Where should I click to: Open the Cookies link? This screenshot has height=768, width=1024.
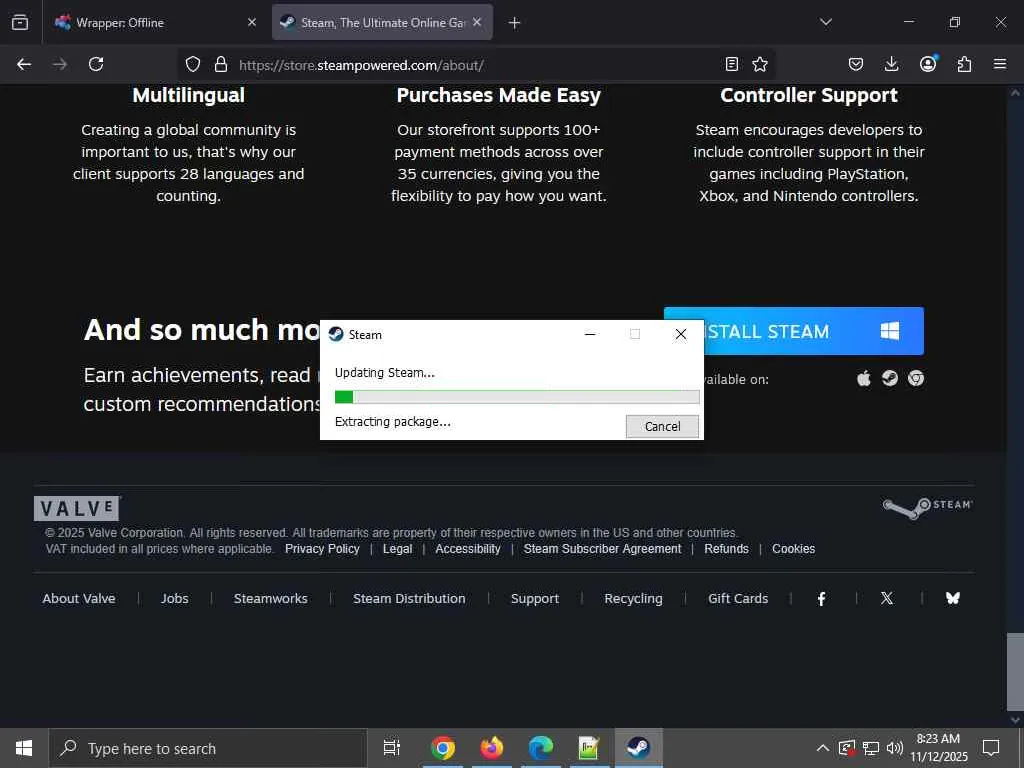(x=793, y=549)
